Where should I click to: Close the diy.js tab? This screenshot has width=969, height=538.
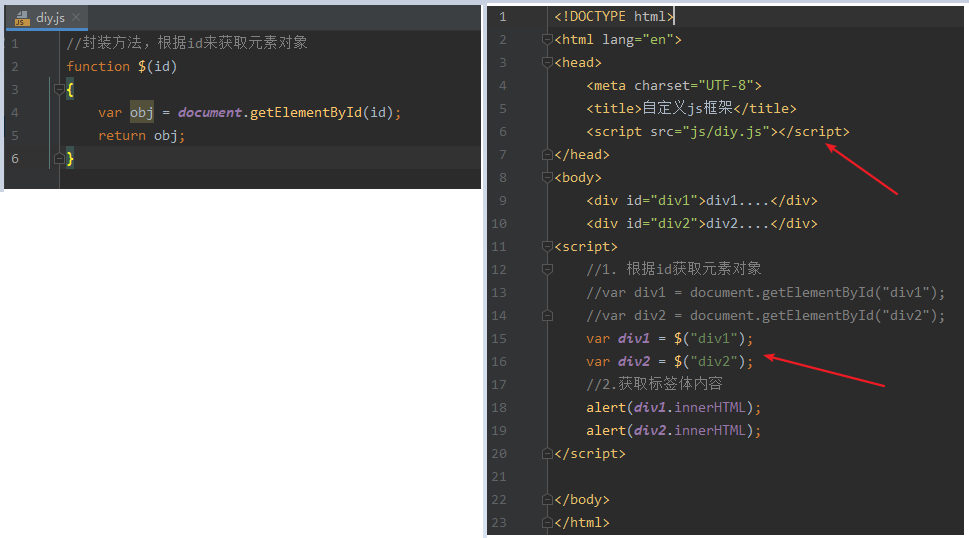(x=76, y=17)
